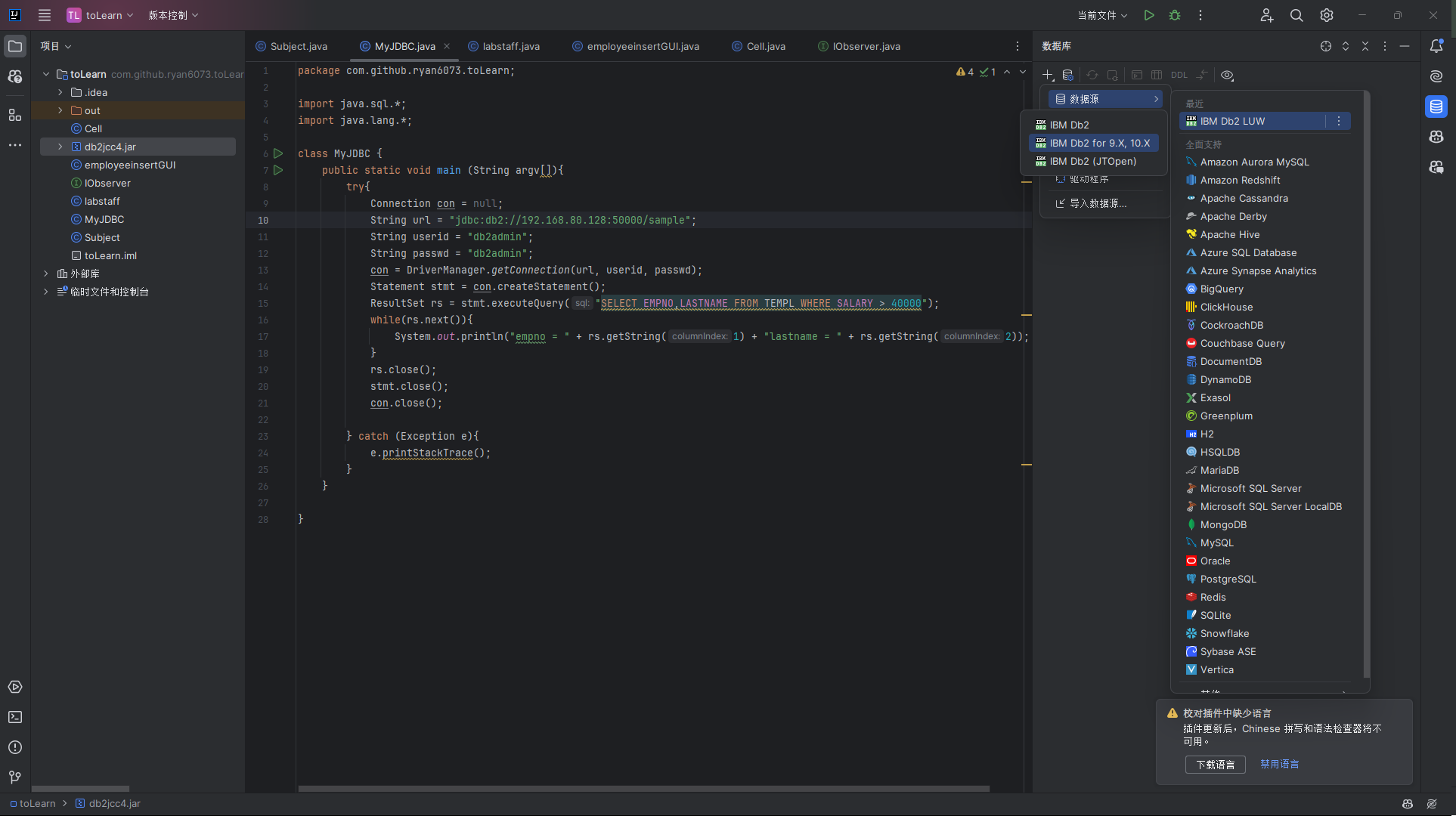Collapse all nodes in Database panel

click(1365, 46)
